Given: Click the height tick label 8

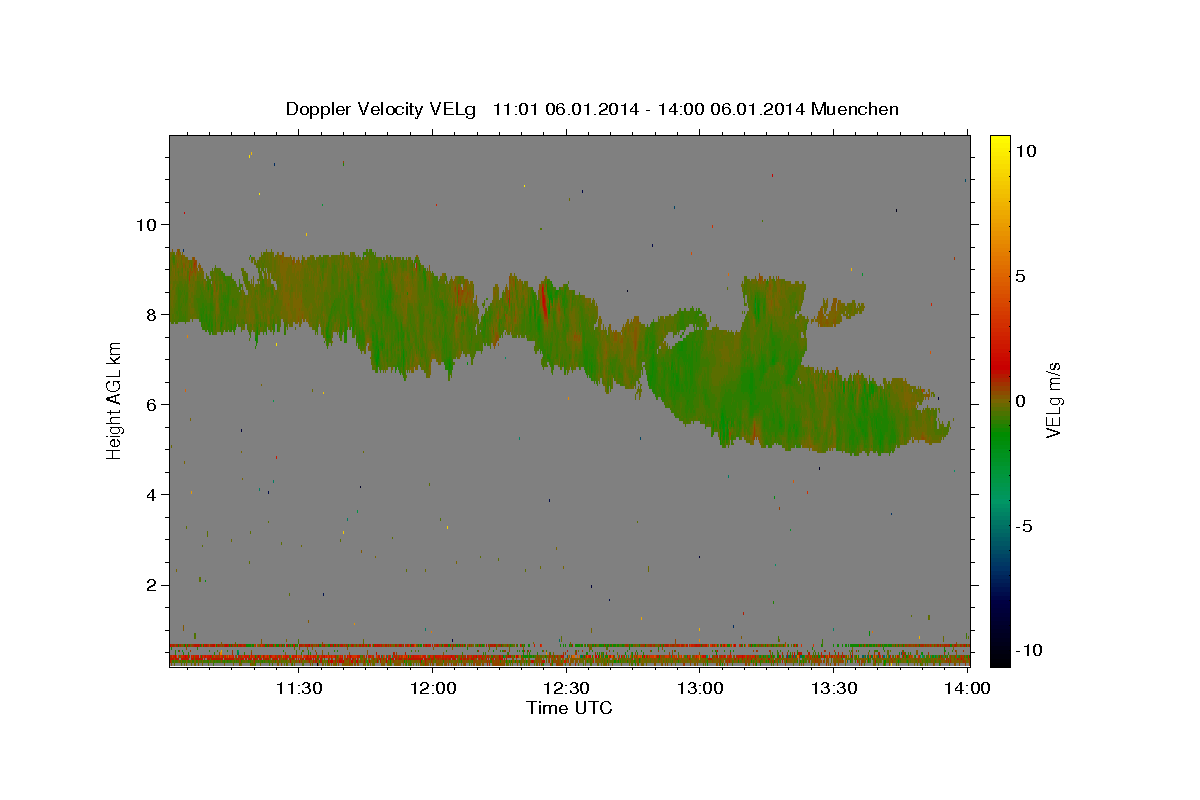Looking at the screenshot, I should [x=153, y=314].
